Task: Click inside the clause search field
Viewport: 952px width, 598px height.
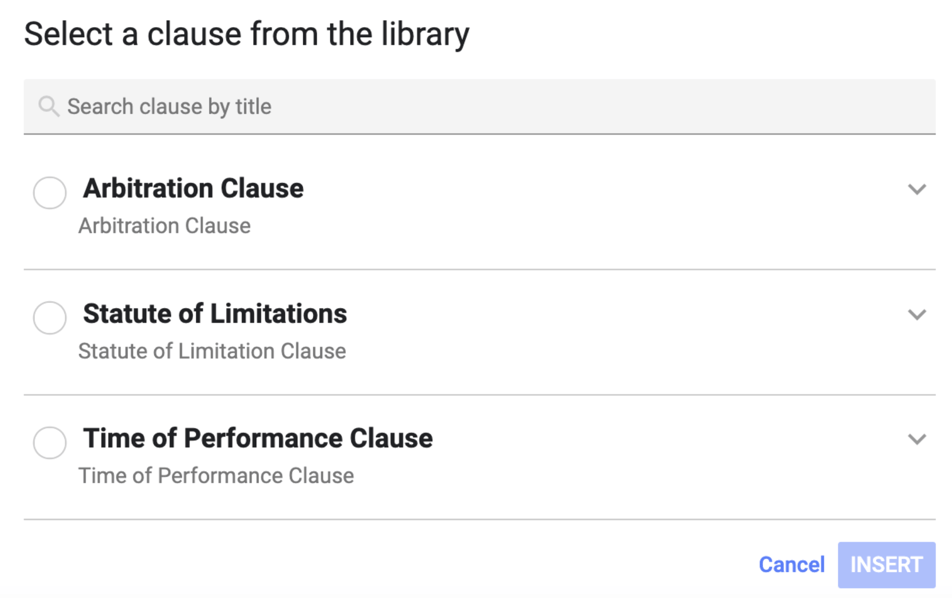Action: 400,106
